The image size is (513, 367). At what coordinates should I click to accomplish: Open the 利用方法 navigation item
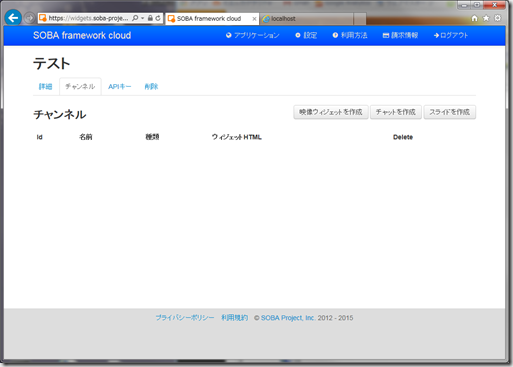[x=350, y=35]
